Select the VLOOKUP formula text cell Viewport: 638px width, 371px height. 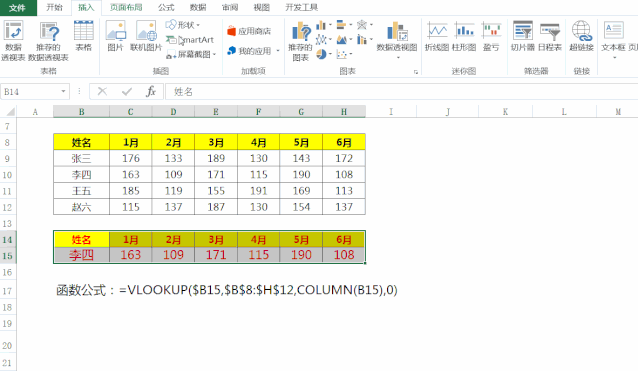click(227, 290)
